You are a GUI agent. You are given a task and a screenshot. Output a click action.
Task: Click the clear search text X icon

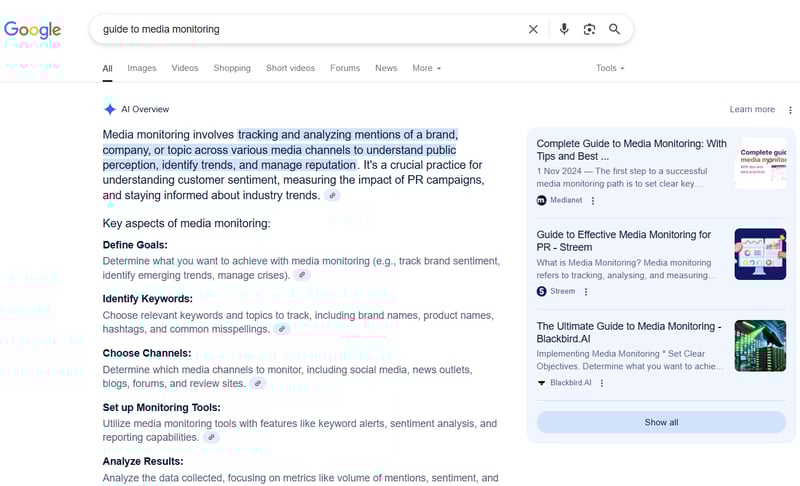tap(533, 29)
